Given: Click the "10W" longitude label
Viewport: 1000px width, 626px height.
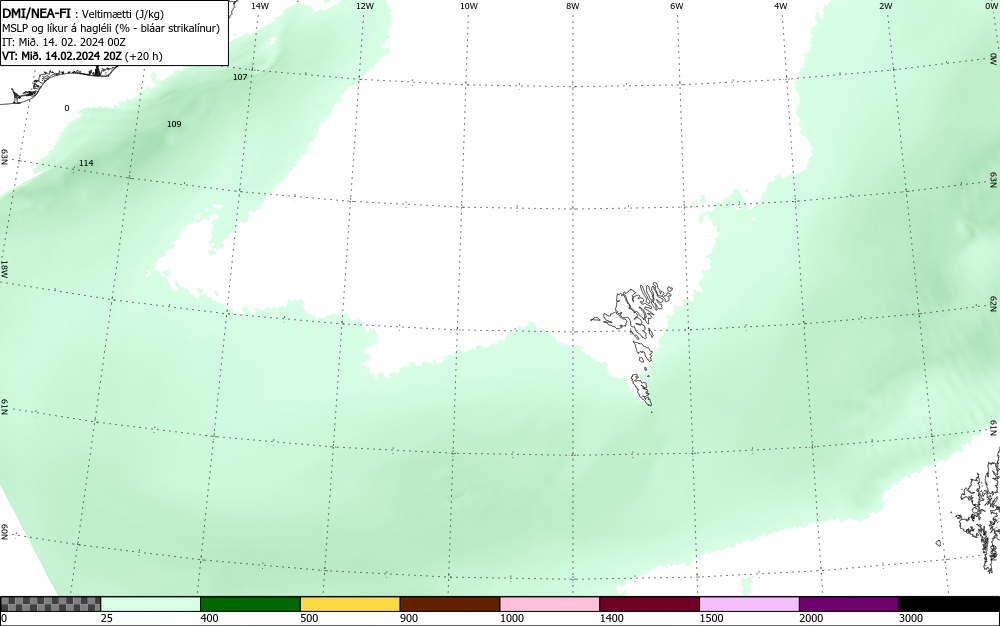Looking at the screenshot, I should point(469,6).
